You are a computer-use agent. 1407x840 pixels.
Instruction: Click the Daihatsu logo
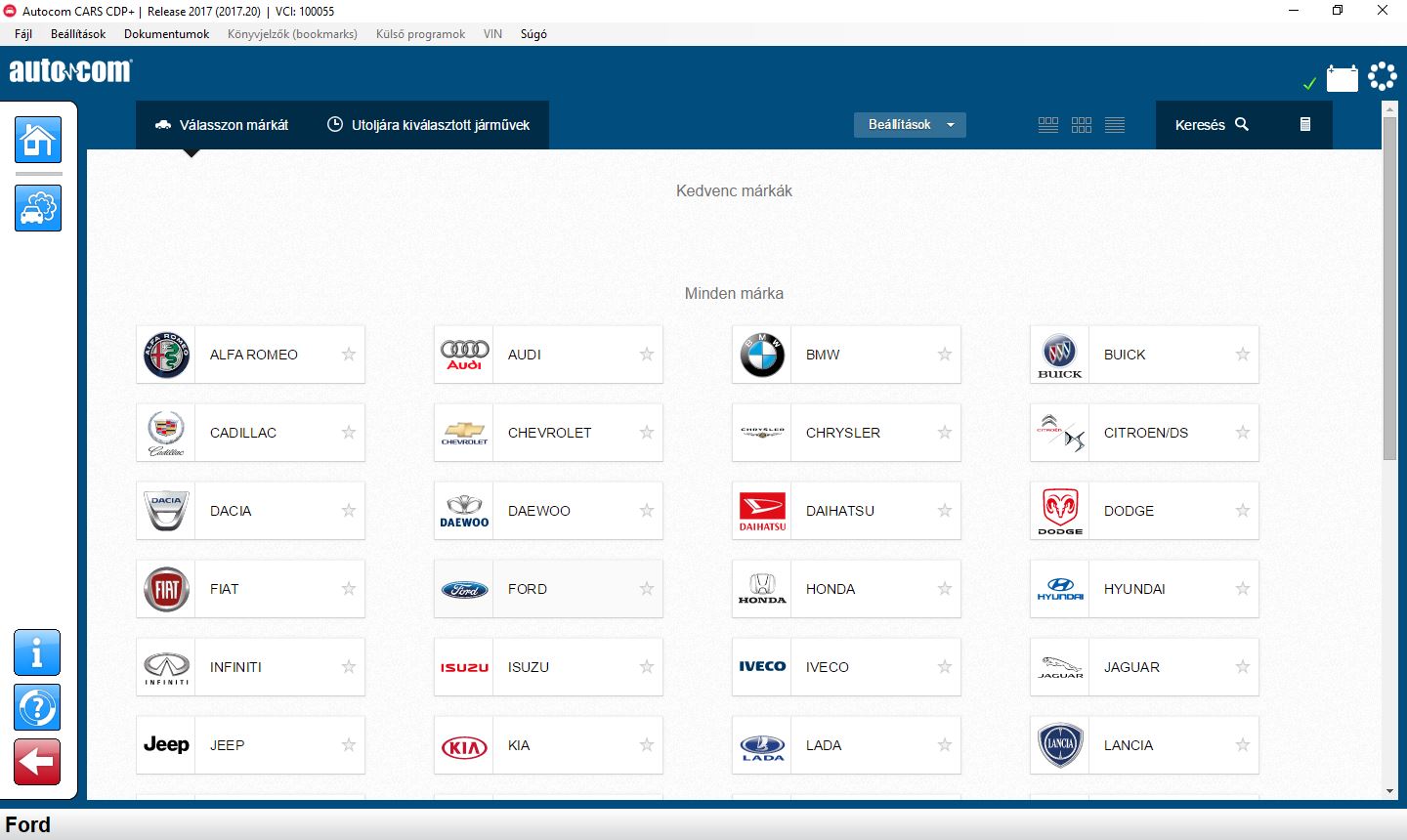pos(762,512)
